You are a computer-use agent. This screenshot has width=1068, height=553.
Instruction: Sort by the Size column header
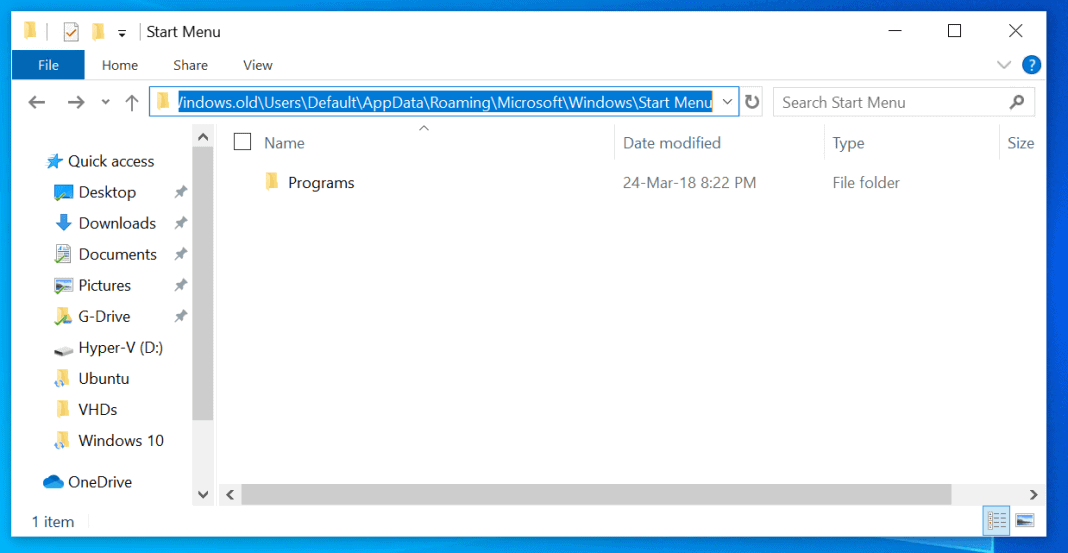pos(1020,143)
